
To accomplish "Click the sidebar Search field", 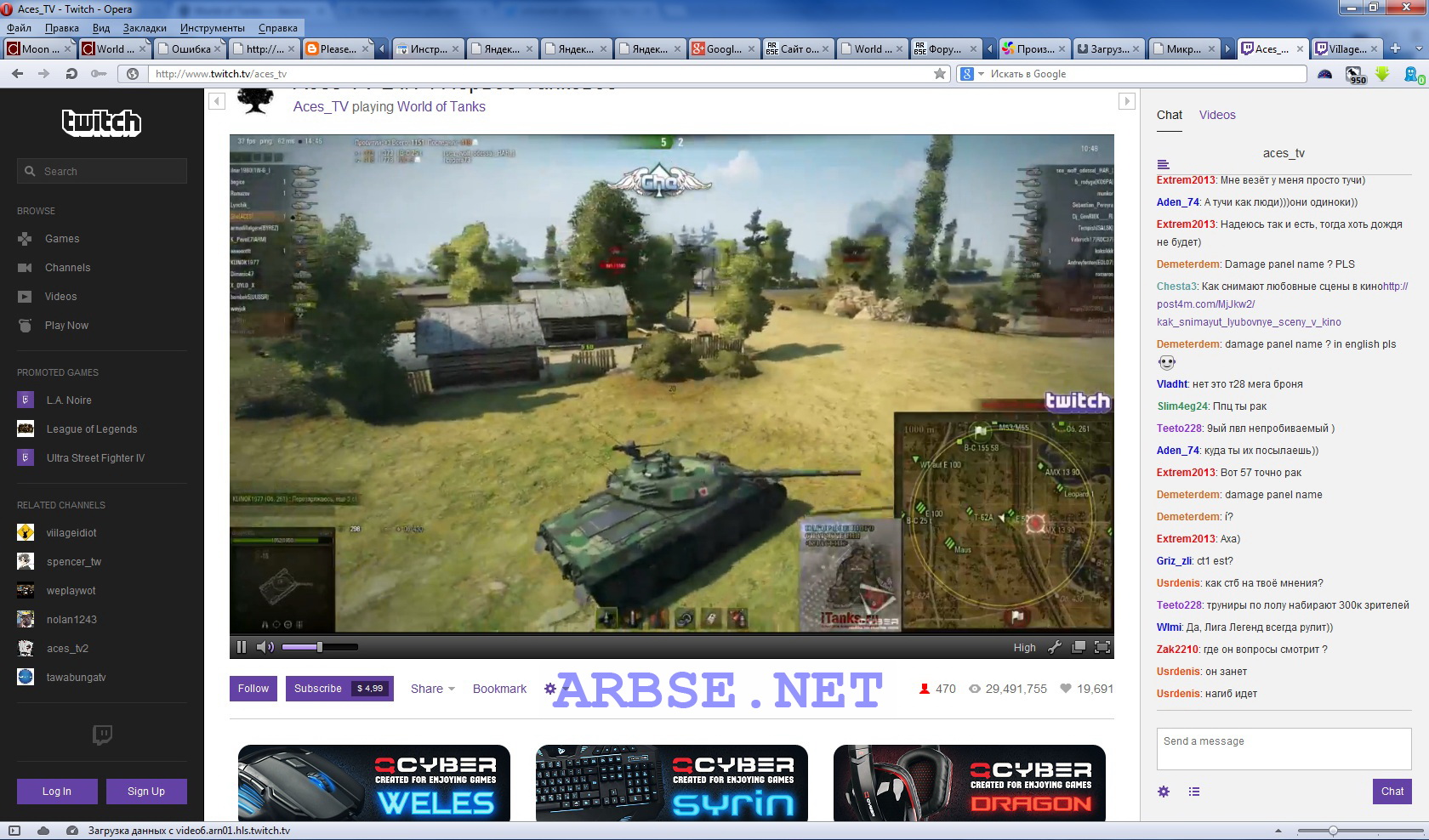I will point(102,171).
